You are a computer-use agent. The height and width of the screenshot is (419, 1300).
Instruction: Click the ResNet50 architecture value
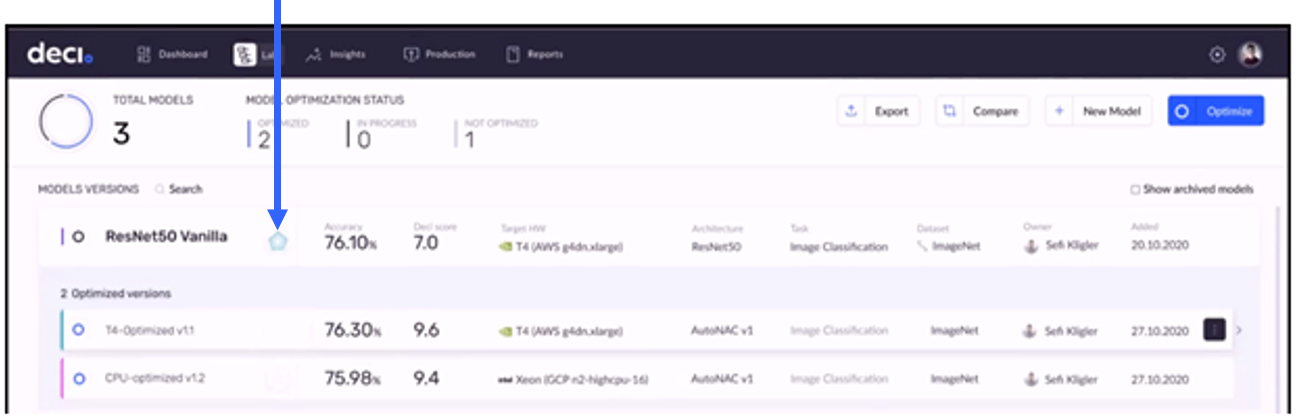pos(716,246)
